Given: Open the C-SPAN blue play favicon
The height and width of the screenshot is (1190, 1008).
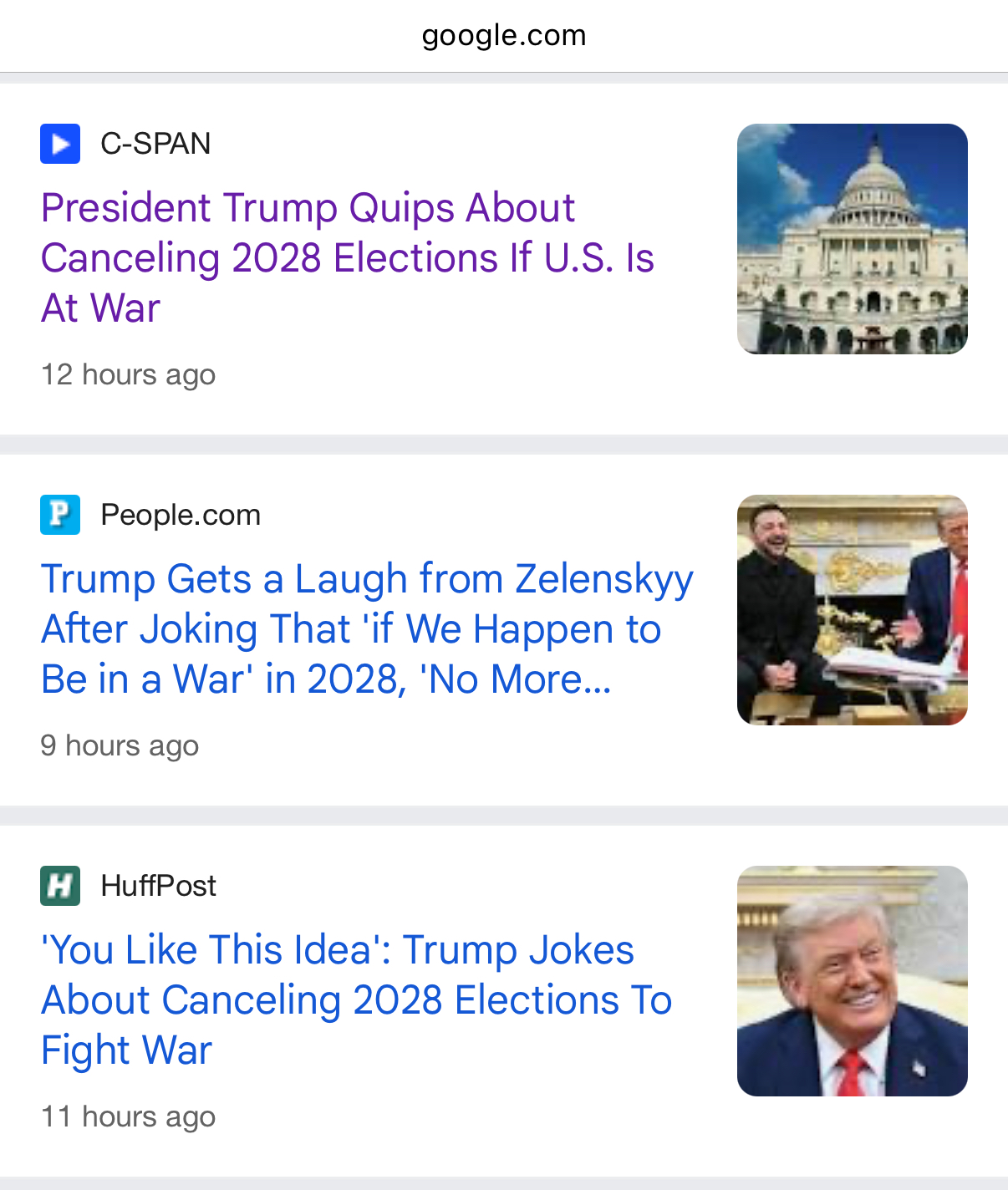Looking at the screenshot, I should tap(60, 144).
